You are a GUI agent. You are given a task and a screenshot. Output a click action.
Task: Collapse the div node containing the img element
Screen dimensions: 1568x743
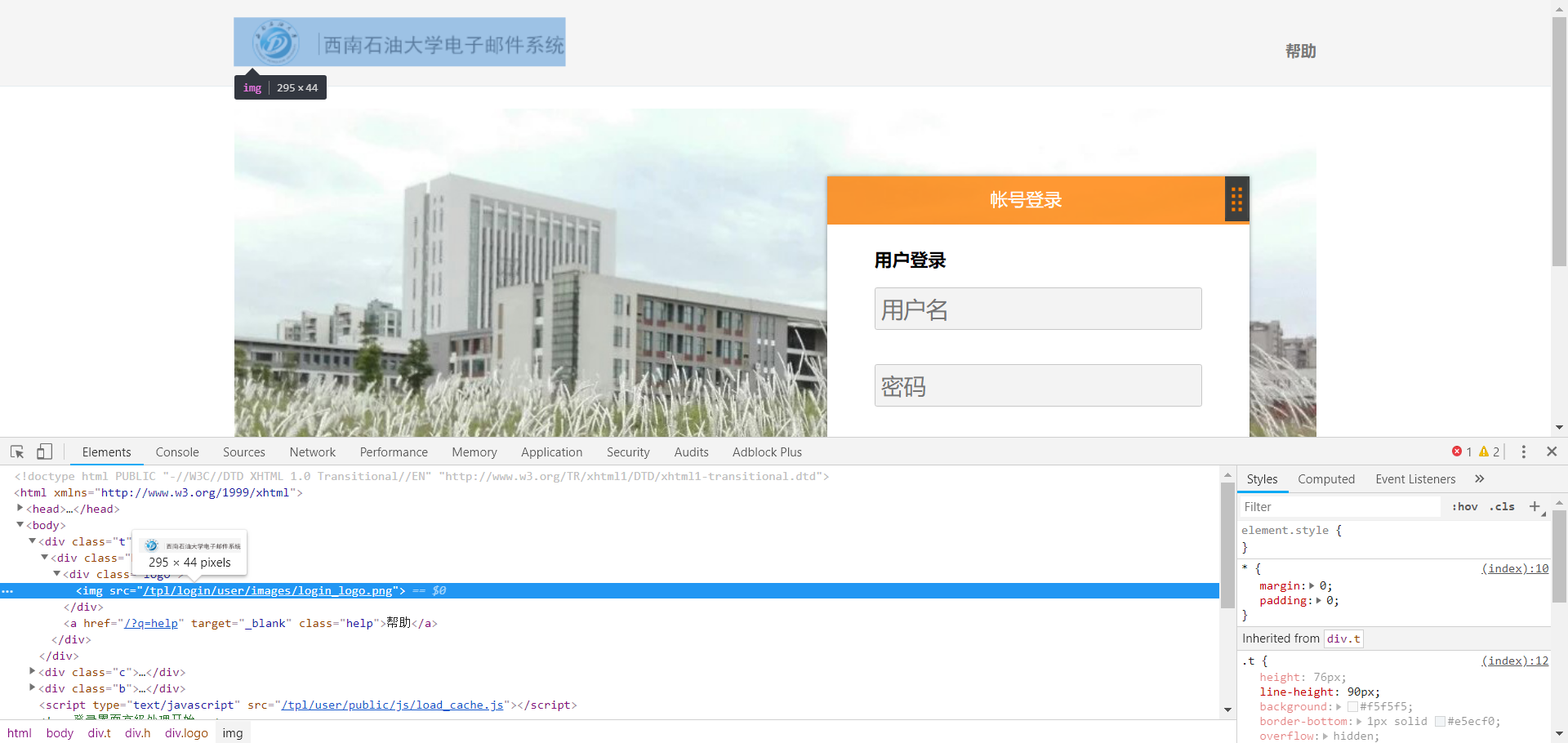(57, 574)
